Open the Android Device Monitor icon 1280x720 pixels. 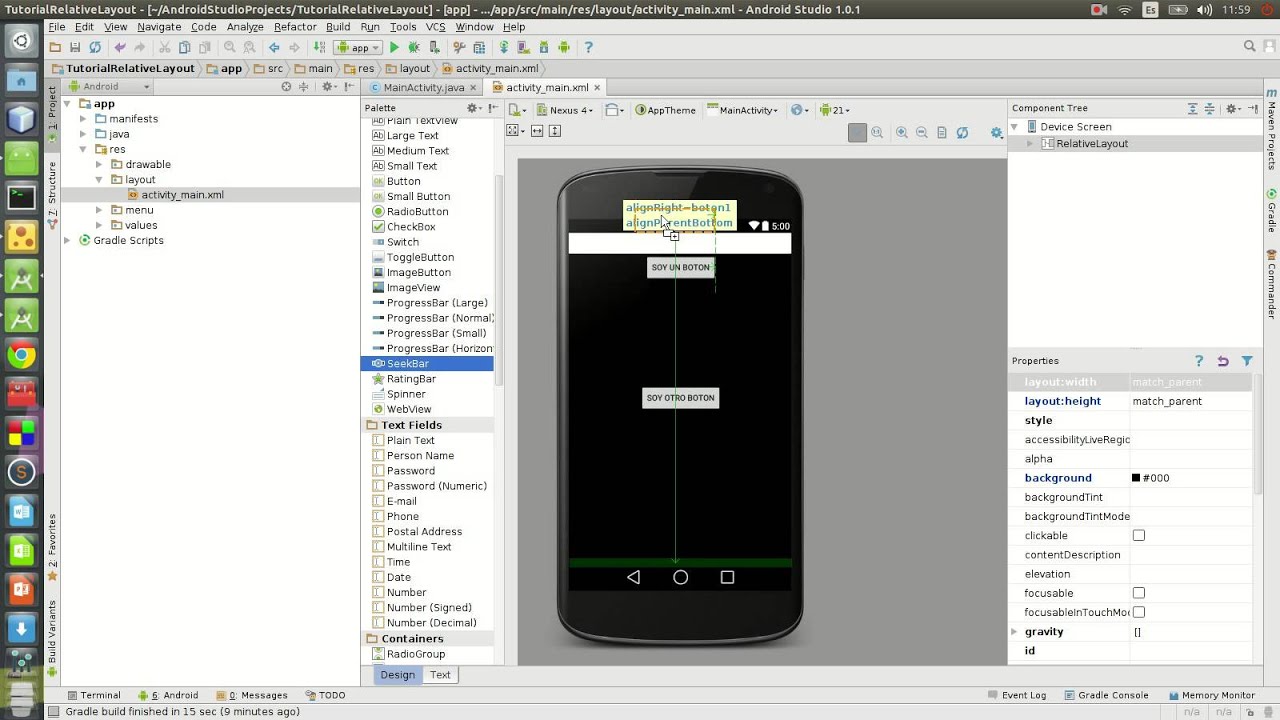pos(564,47)
